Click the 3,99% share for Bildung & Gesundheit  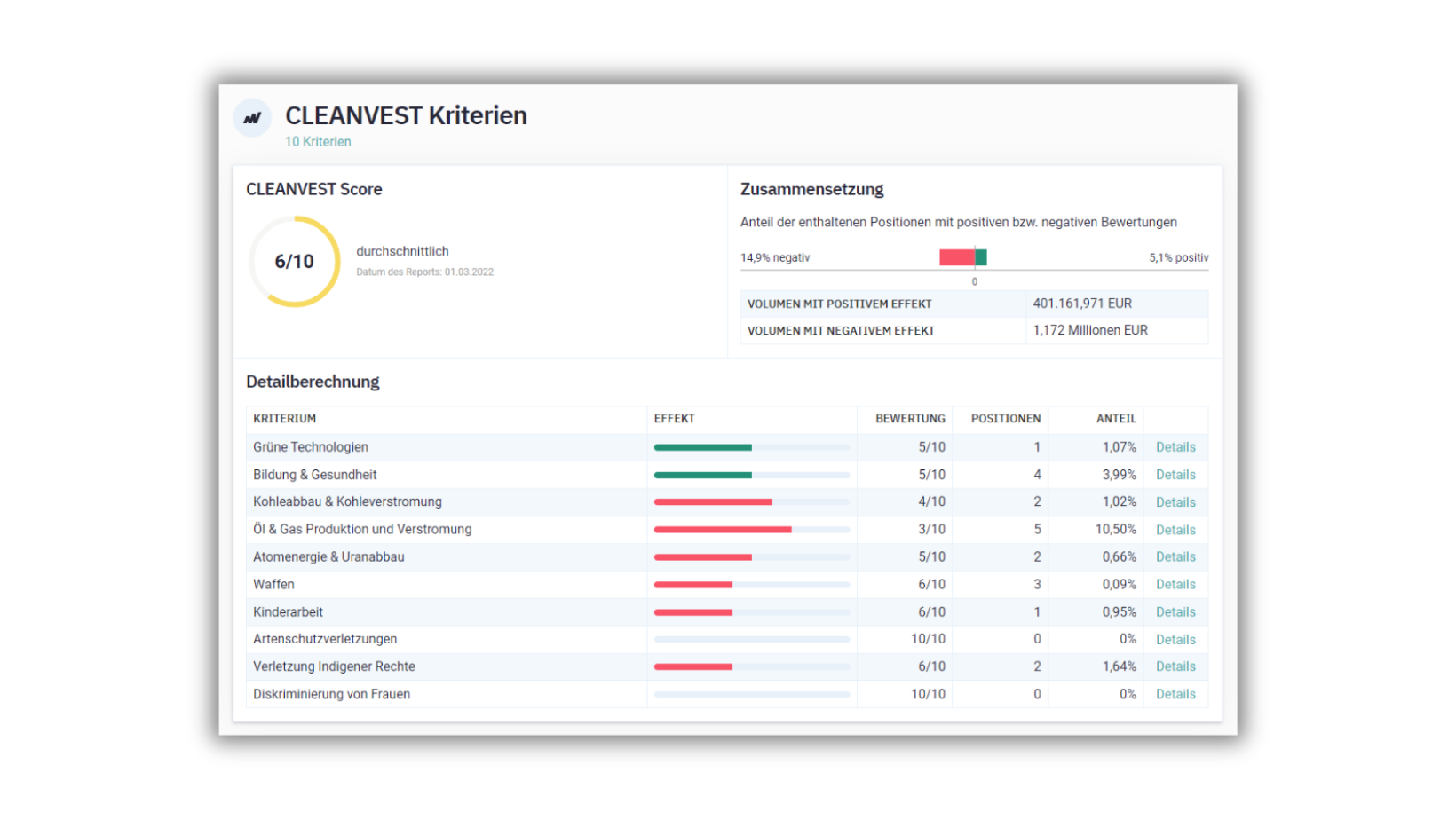pyautogui.click(x=1119, y=475)
